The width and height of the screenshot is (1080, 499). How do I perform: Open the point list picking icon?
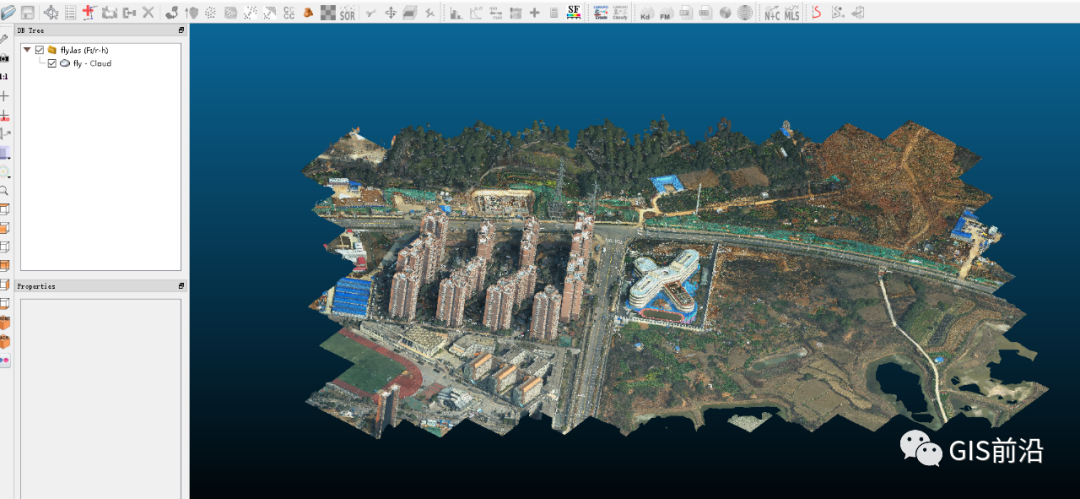tap(70, 12)
